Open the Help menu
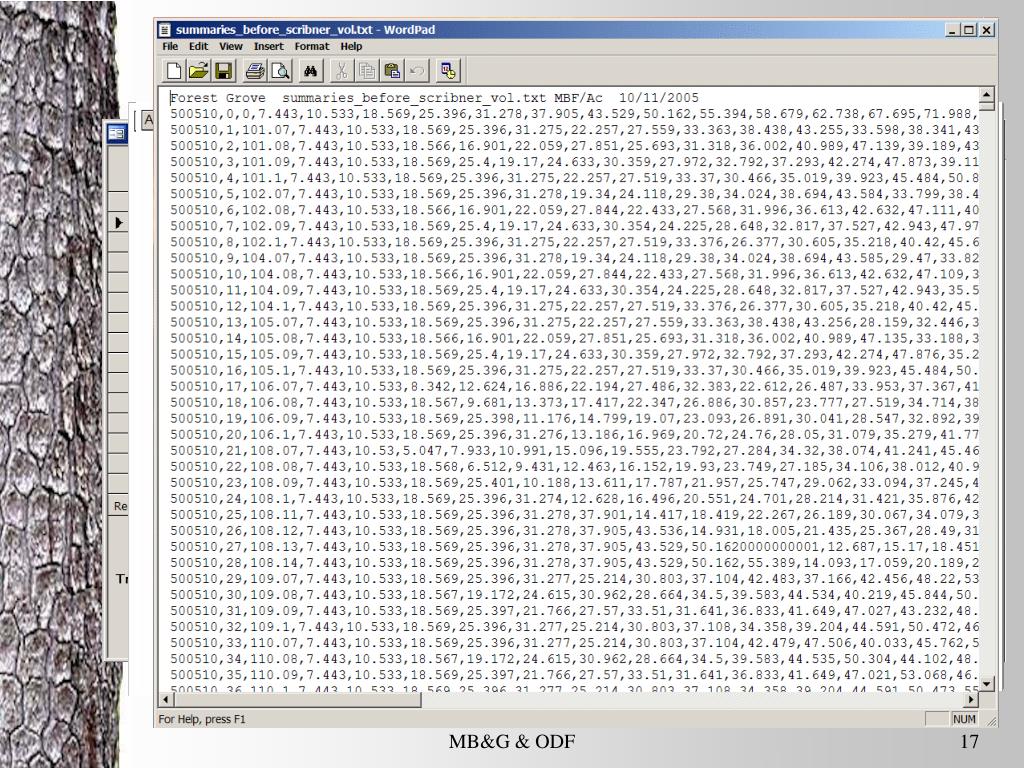The image size is (1024, 768). (x=351, y=46)
